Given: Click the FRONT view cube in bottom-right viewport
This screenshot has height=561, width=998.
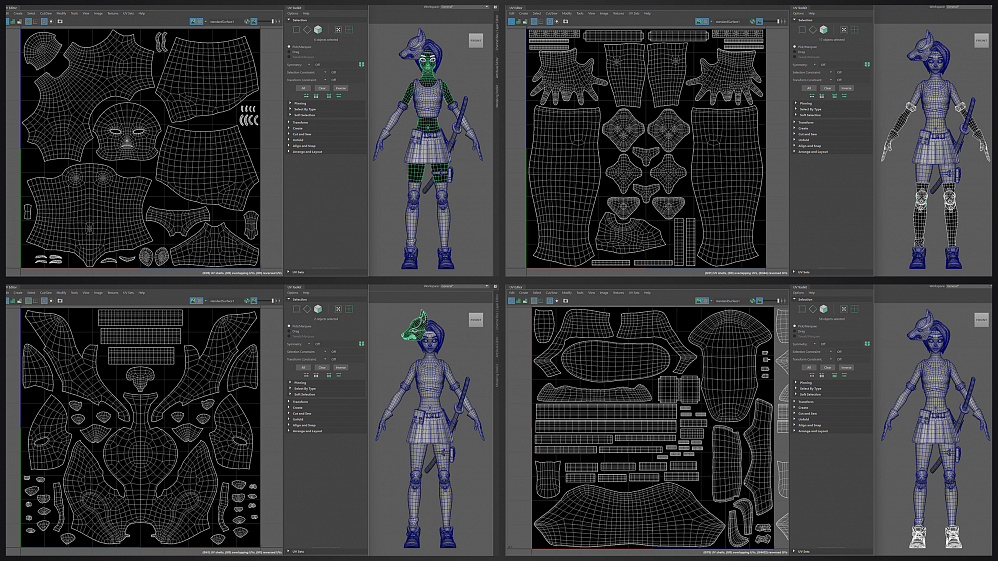Looking at the screenshot, I should [x=981, y=319].
